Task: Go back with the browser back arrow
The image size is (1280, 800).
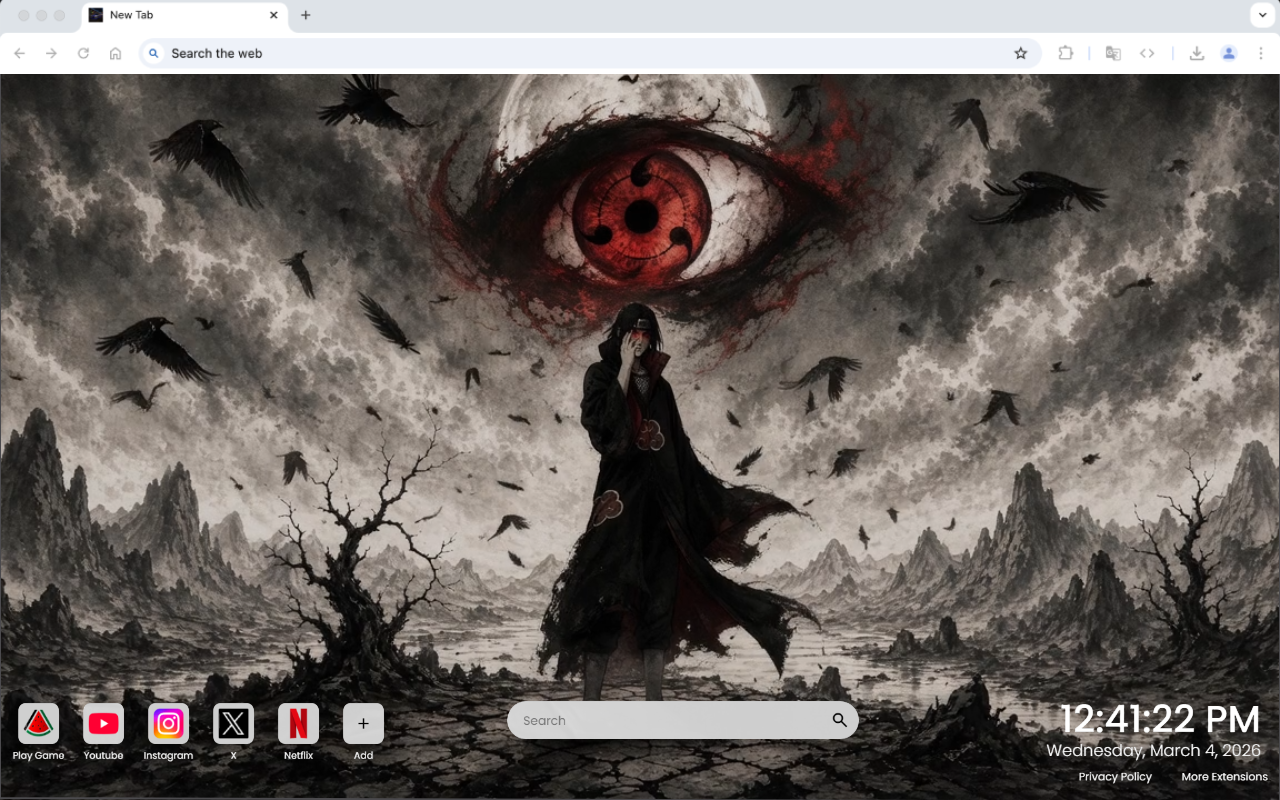Action: point(20,53)
